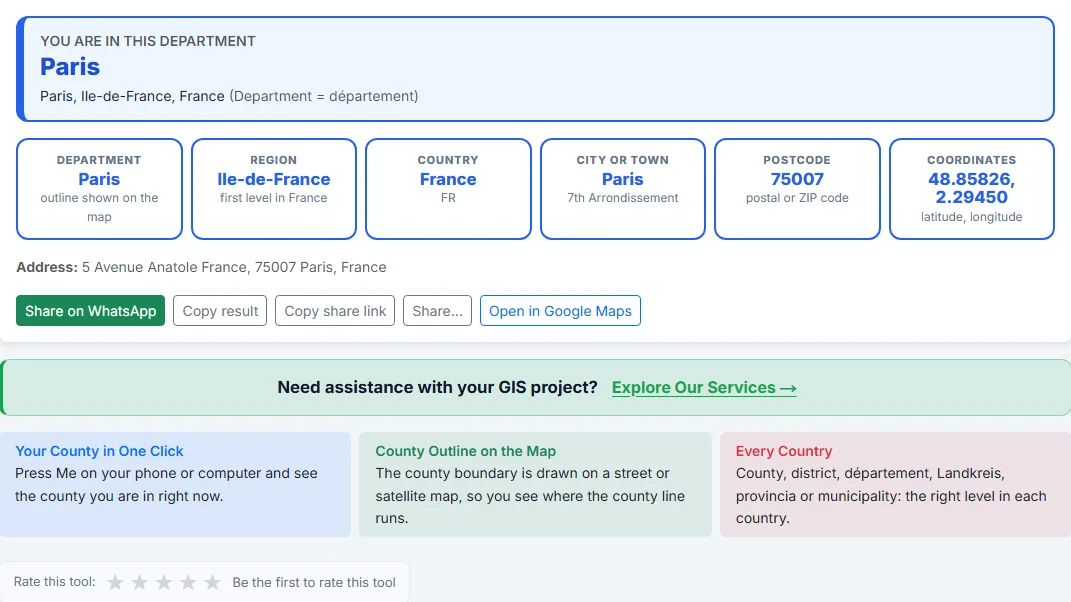Image resolution: width=1071 pixels, height=602 pixels.
Task: Choose the third rating star
Action: point(164,582)
